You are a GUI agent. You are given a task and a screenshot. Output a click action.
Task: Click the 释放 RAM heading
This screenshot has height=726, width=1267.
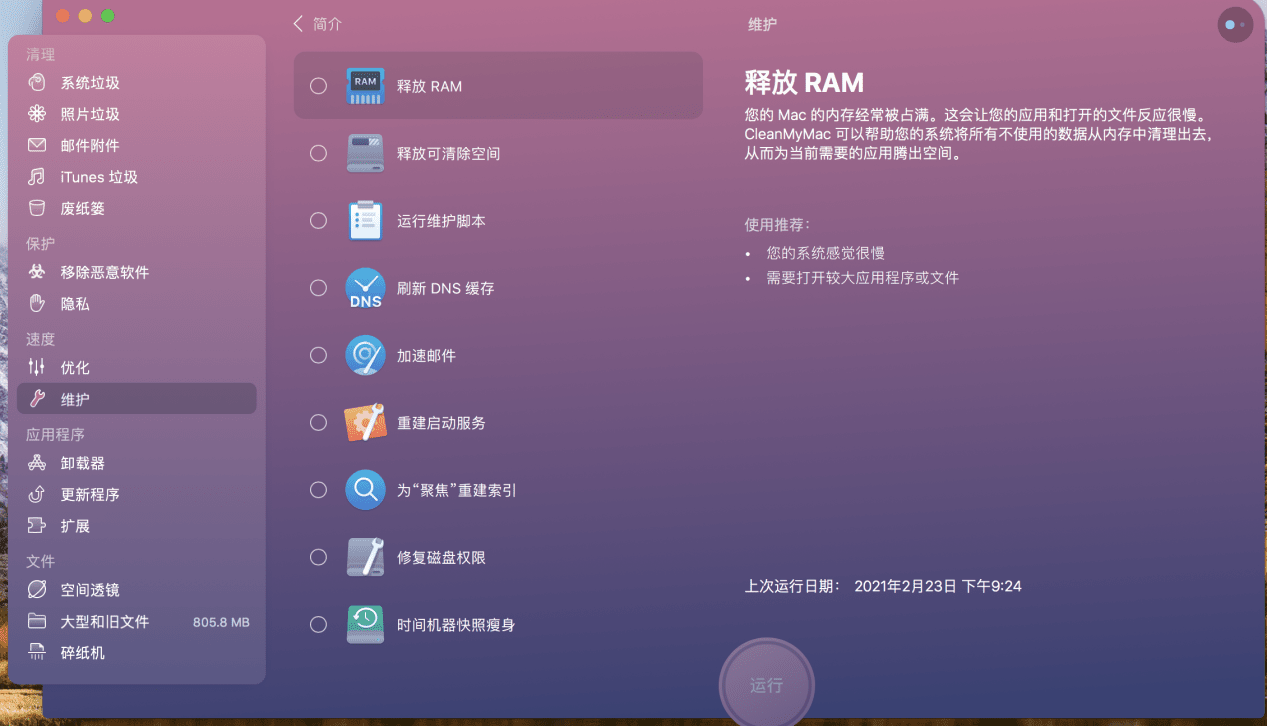(x=804, y=82)
